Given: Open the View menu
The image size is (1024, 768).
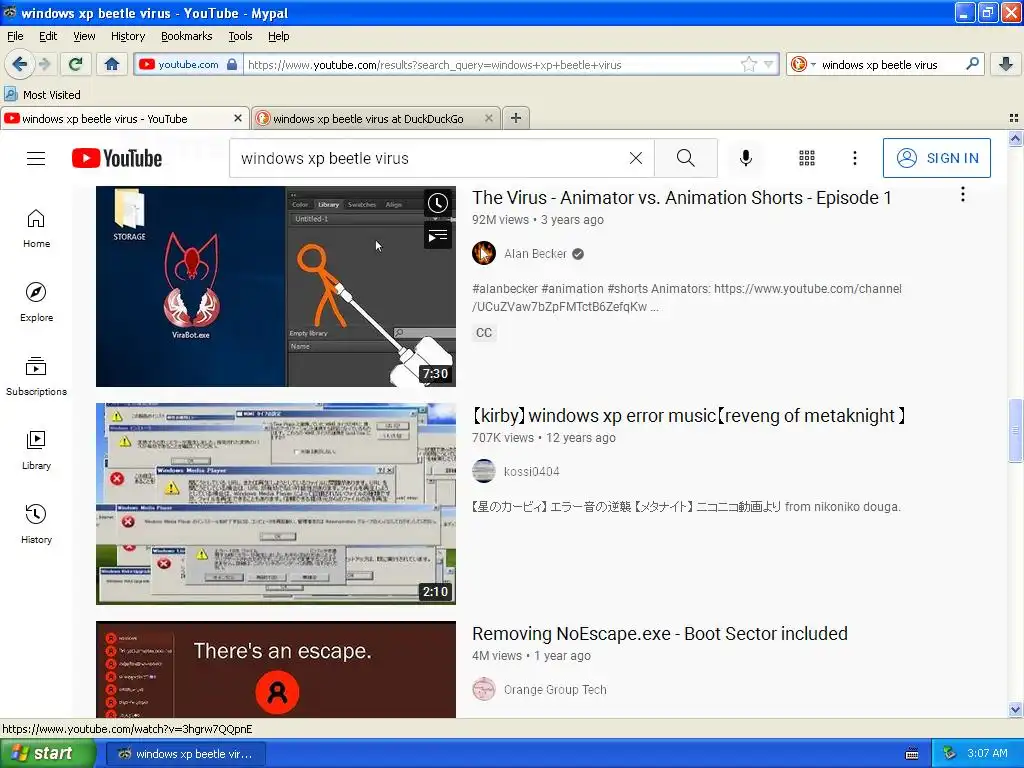Looking at the screenshot, I should coord(84,36).
